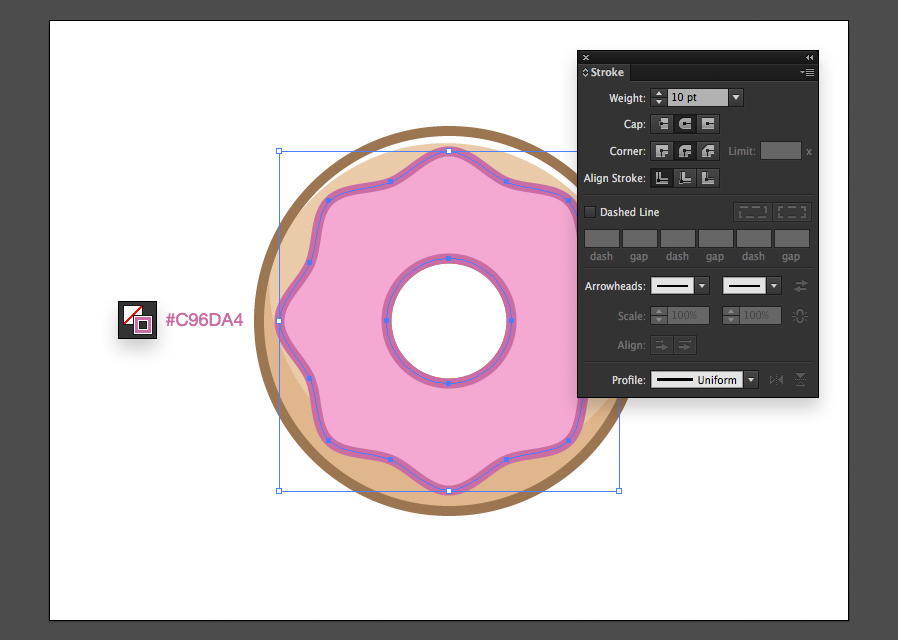The image size is (898, 640).
Task: Open start arrowhead dropdown
Action: click(702, 286)
